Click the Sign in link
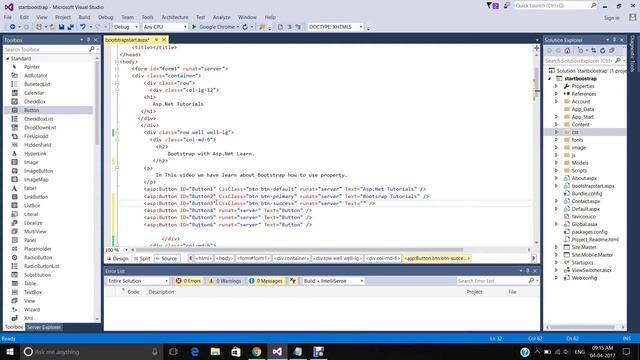640x360 pixels. [x=611, y=18]
